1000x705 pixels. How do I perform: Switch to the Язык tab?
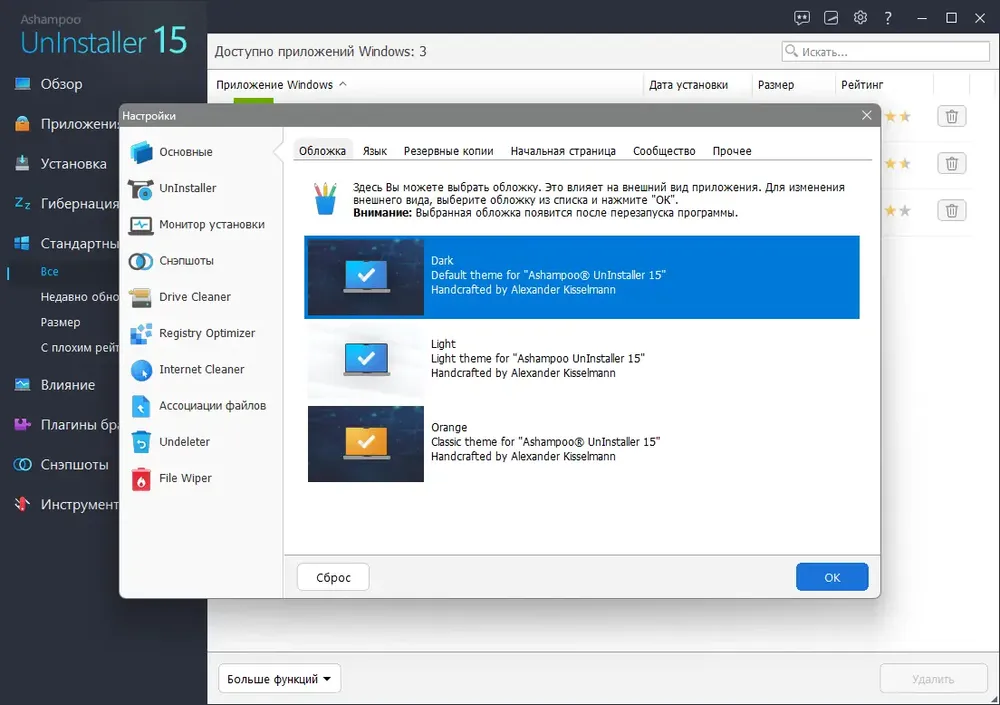375,151
